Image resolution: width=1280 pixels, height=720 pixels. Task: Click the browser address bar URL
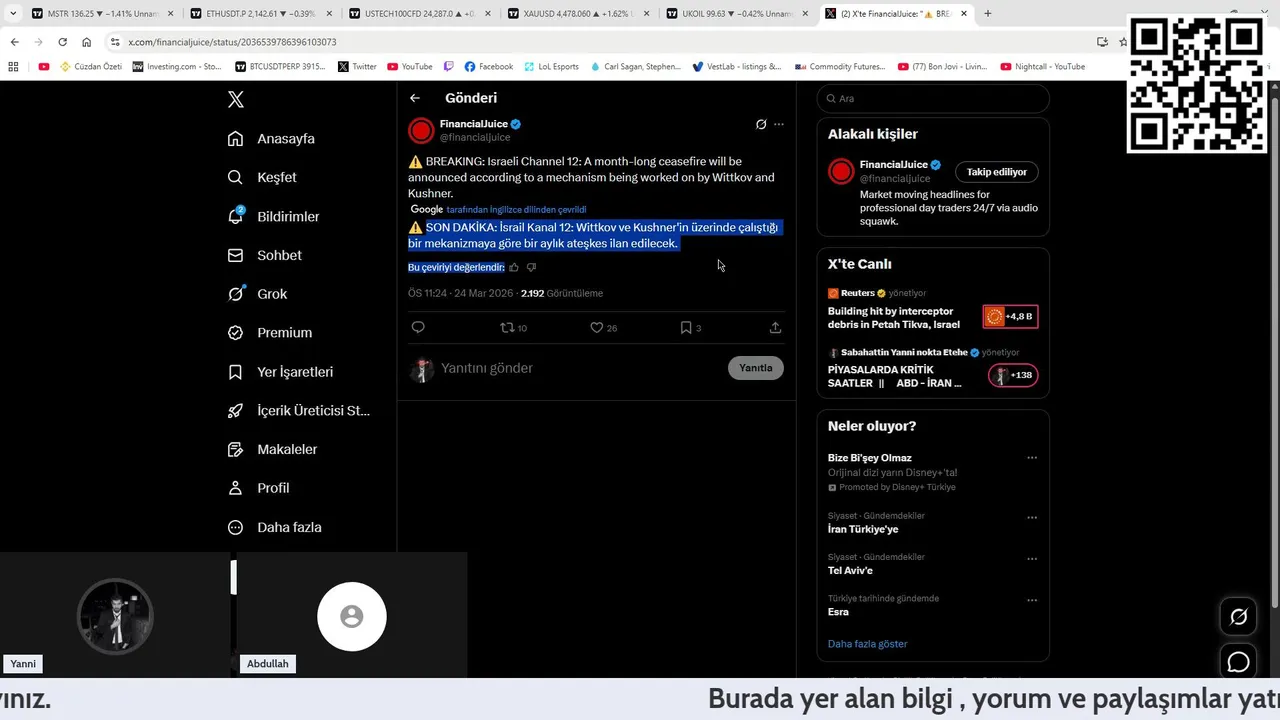[232, 42]
